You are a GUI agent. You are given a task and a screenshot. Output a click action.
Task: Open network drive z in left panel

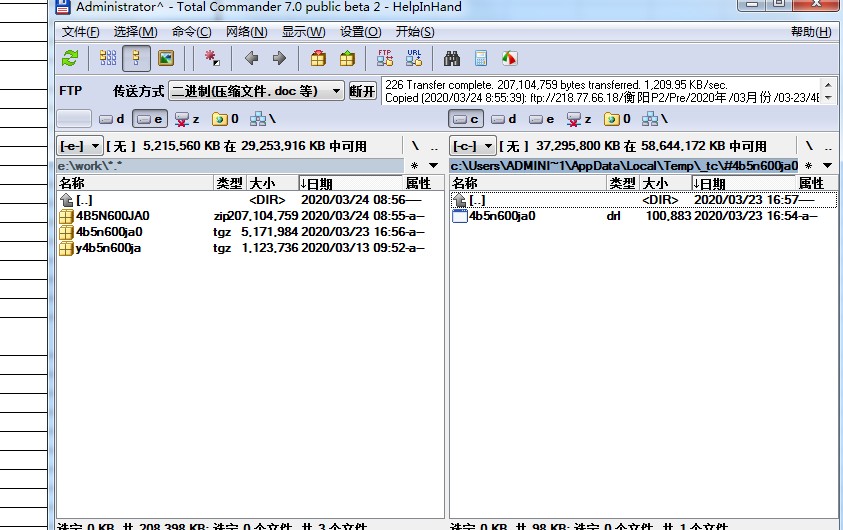point(188,119)
